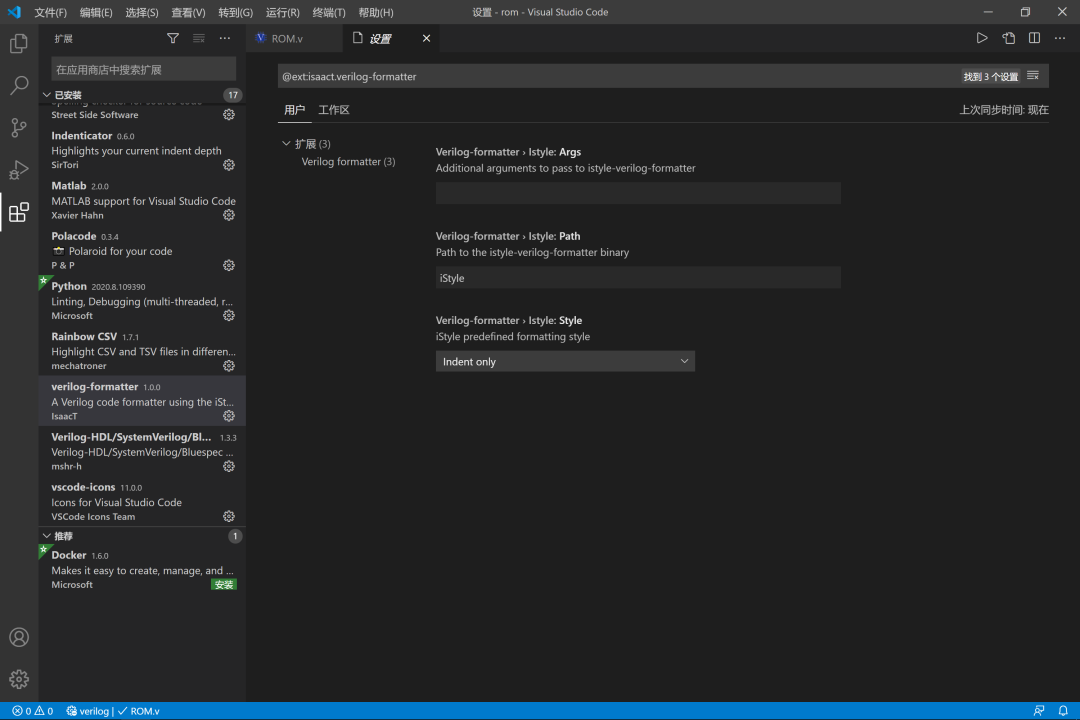The height and width of the screenshot is (720, 1080).
Task: Clear extensions search results icon
Action: click(x=198, y=39)
